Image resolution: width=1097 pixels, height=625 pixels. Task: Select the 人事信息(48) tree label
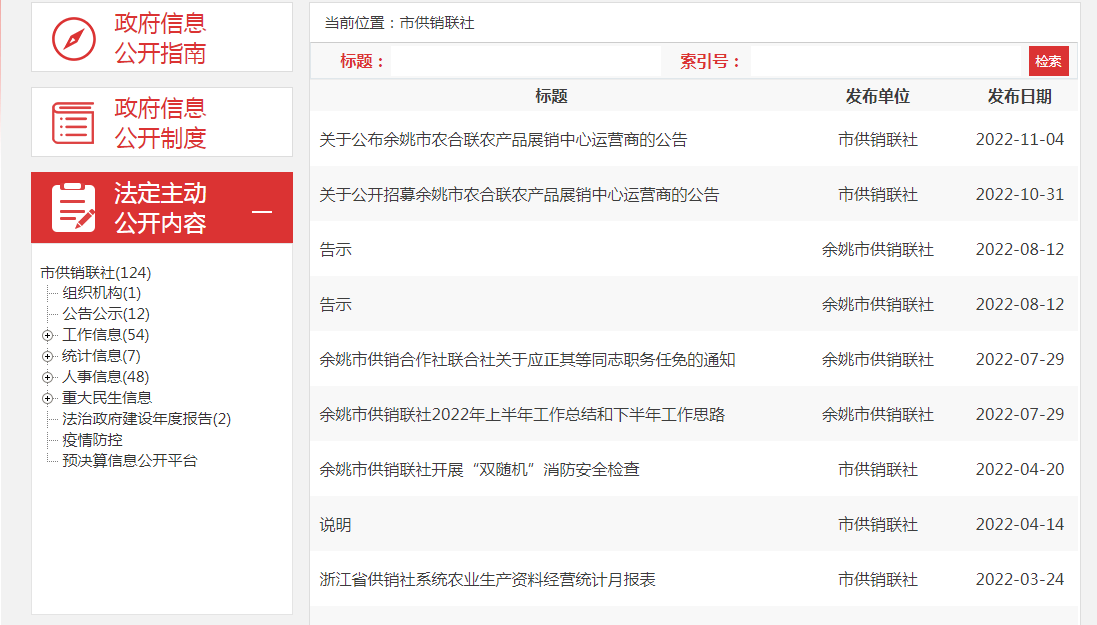pos(106,377)
